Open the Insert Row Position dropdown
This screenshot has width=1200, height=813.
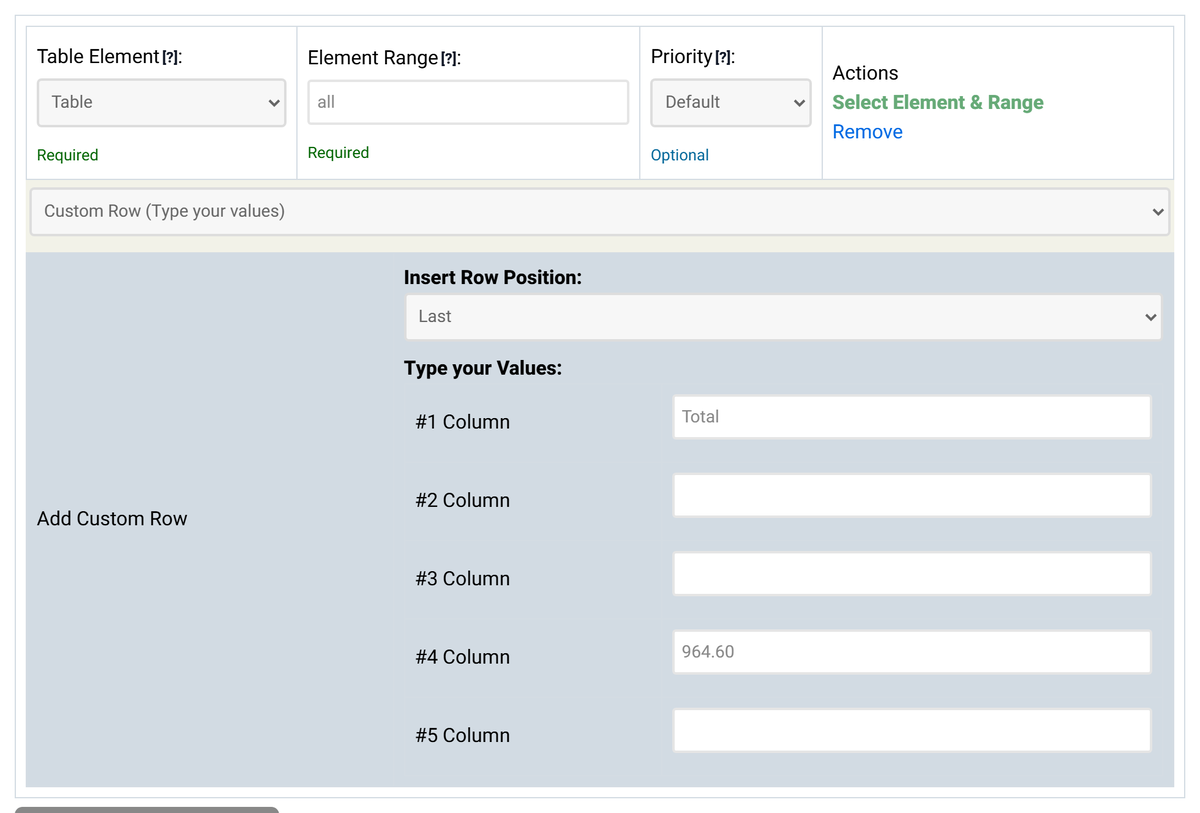pyautogui.click(x=783, y=317)
